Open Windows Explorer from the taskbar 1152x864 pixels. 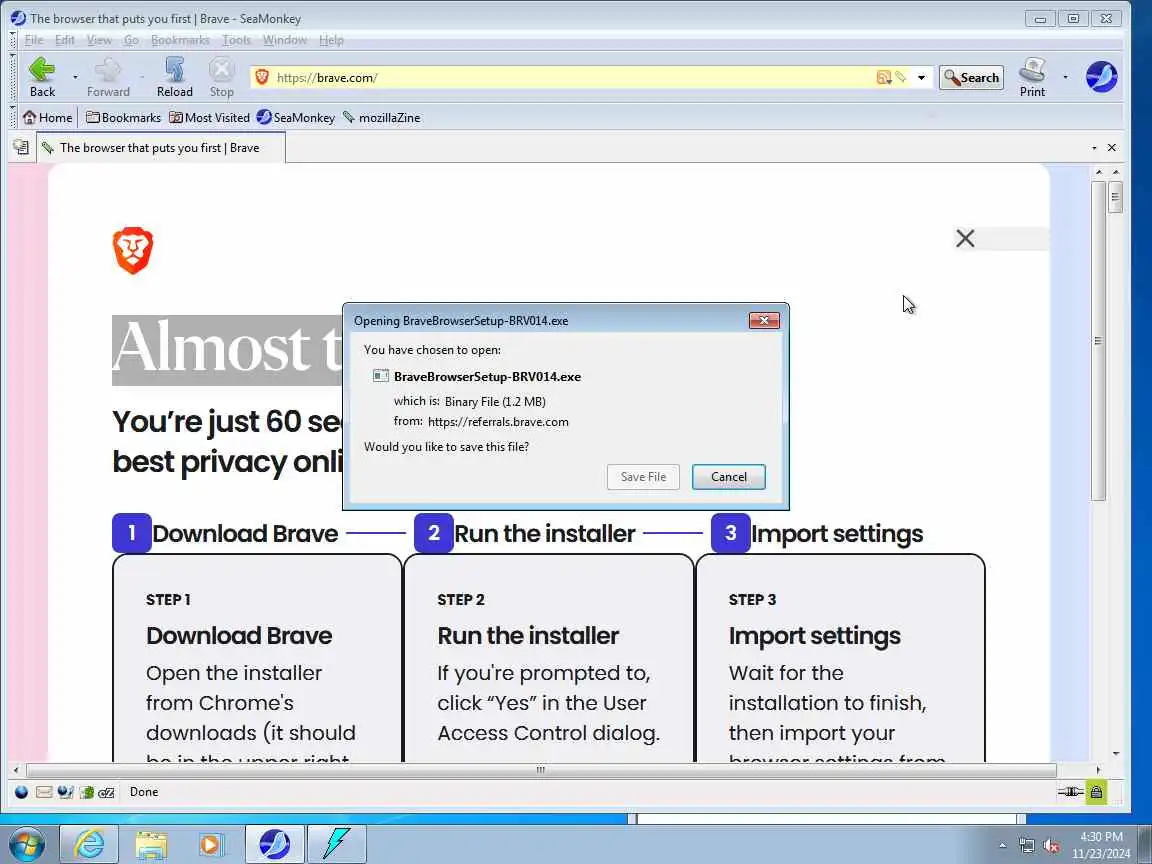pos(151,844)
